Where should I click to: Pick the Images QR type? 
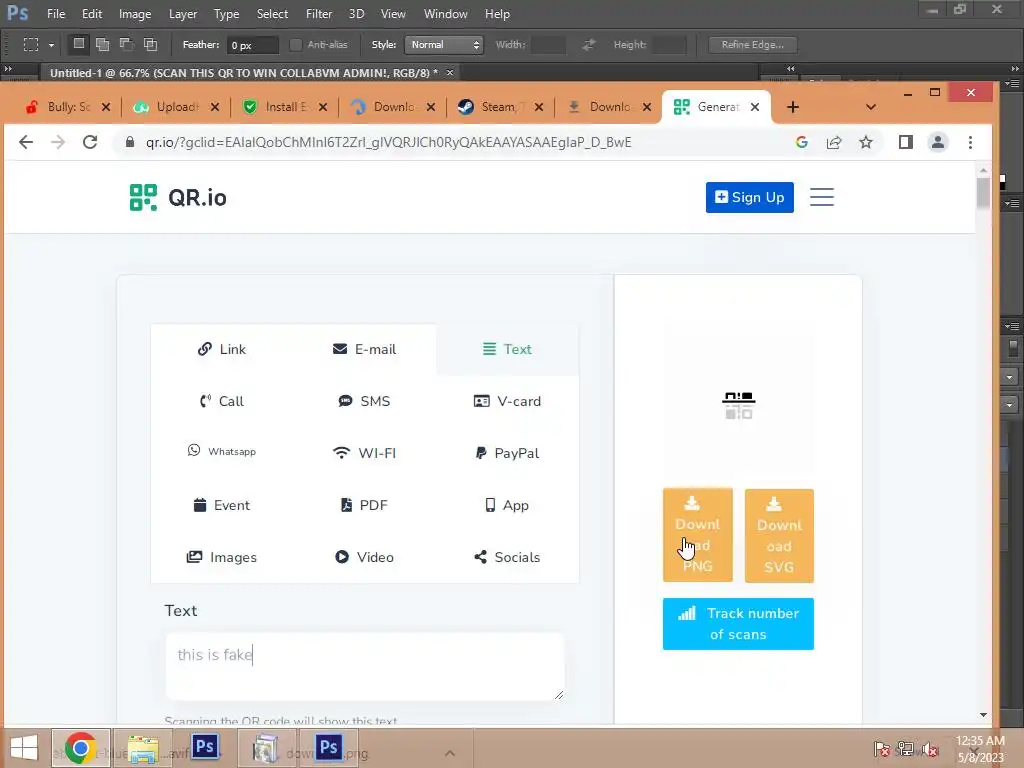(x=222, y=557)
